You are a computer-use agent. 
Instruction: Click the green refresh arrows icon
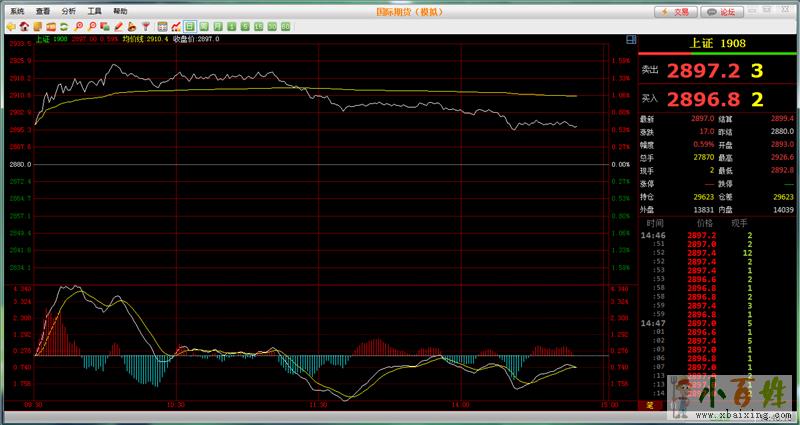(64, 25)
